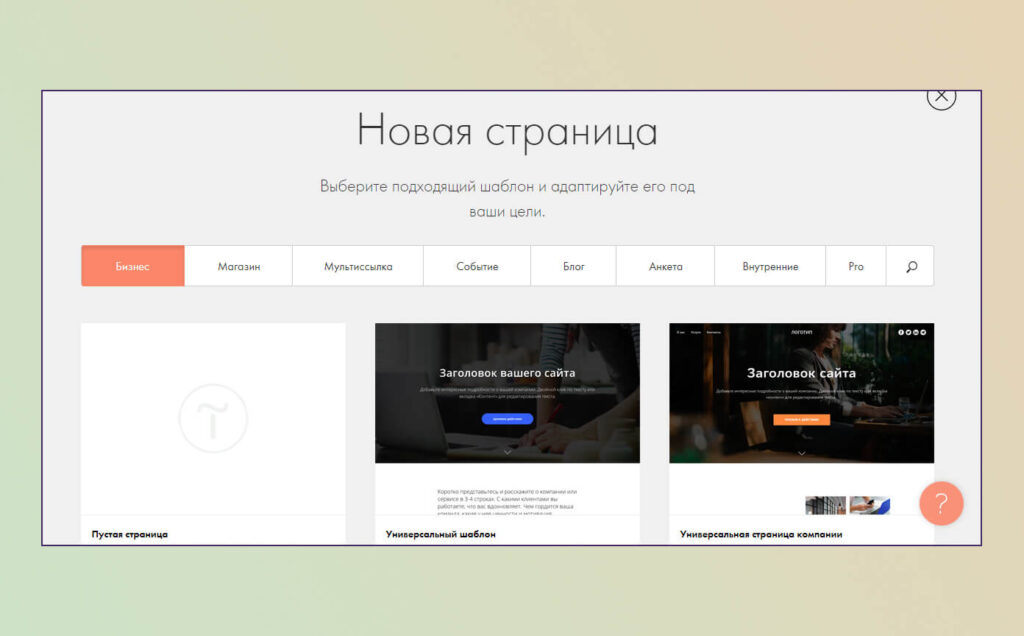Go to the Событие tab

pyautogui.click(x=477, y=266)
